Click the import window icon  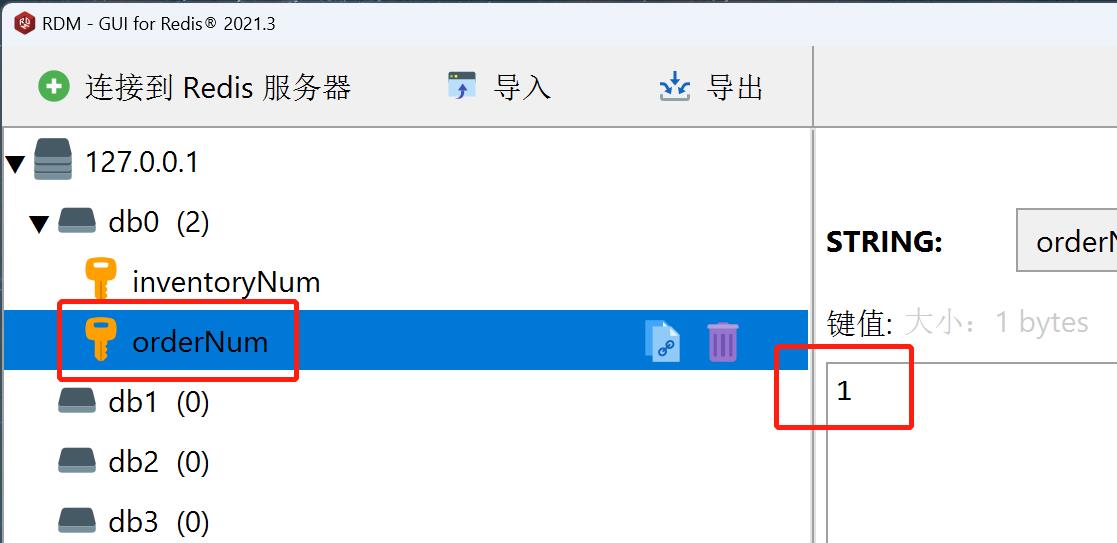462,86
